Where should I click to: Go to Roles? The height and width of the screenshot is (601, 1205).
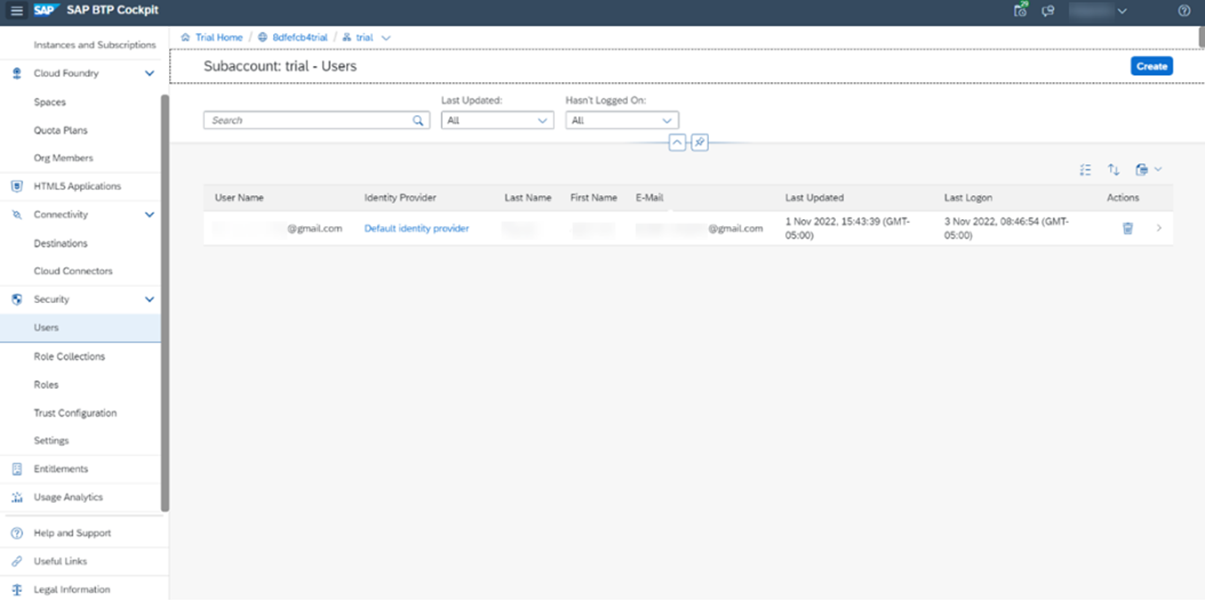pyautogui.click(x=46, y=384)
